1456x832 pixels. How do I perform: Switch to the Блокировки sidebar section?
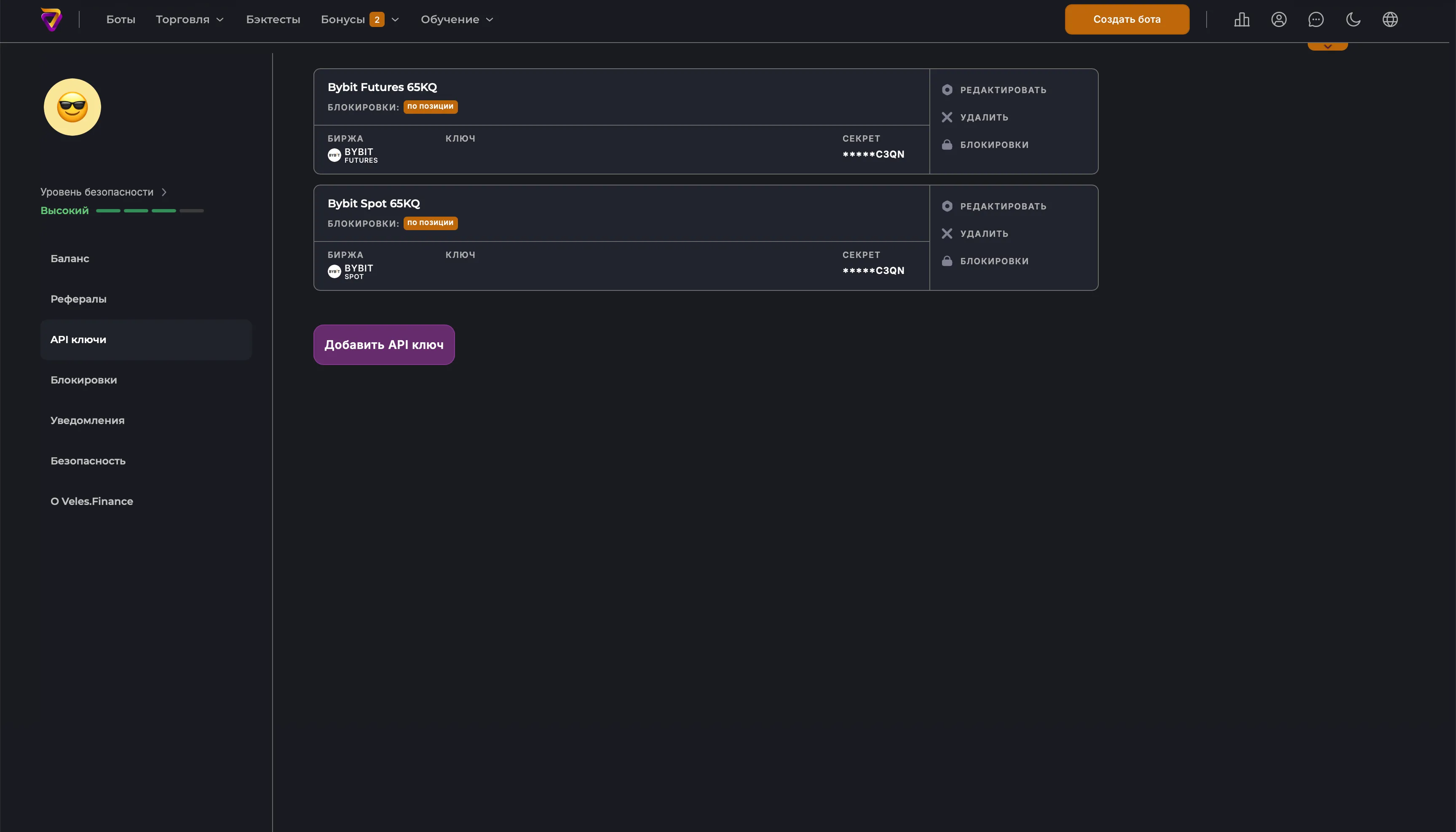coord(83,379)
